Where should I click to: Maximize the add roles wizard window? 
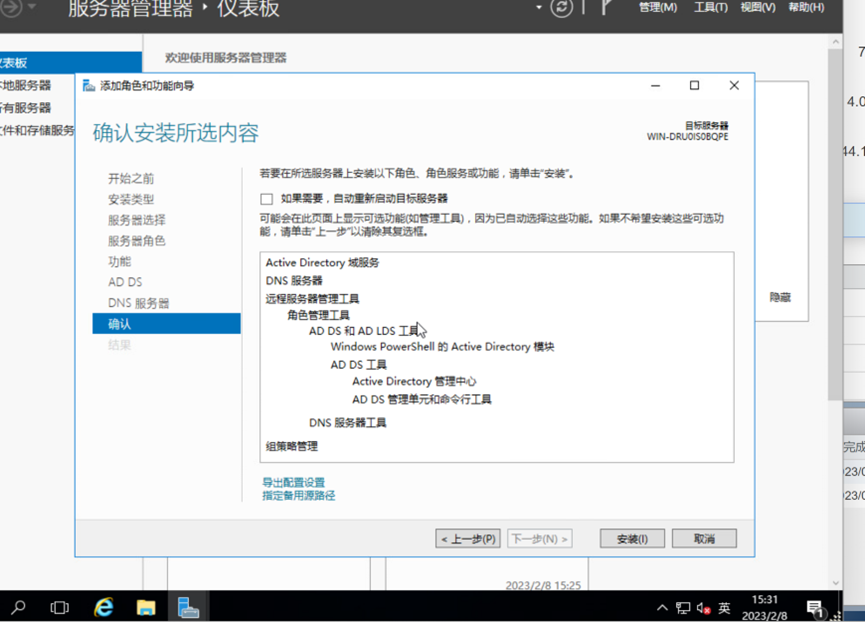695,85
